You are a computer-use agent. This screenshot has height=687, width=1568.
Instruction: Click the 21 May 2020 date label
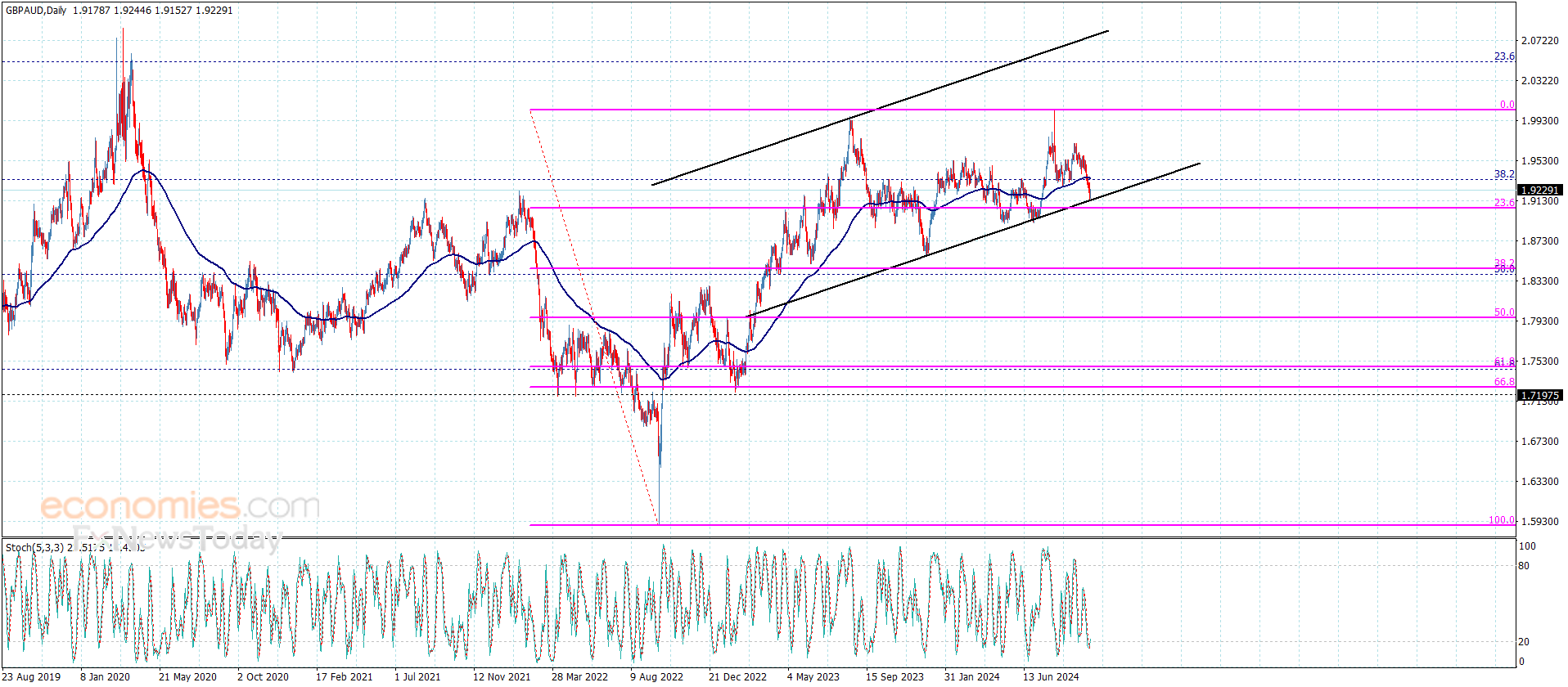(187, 676)
